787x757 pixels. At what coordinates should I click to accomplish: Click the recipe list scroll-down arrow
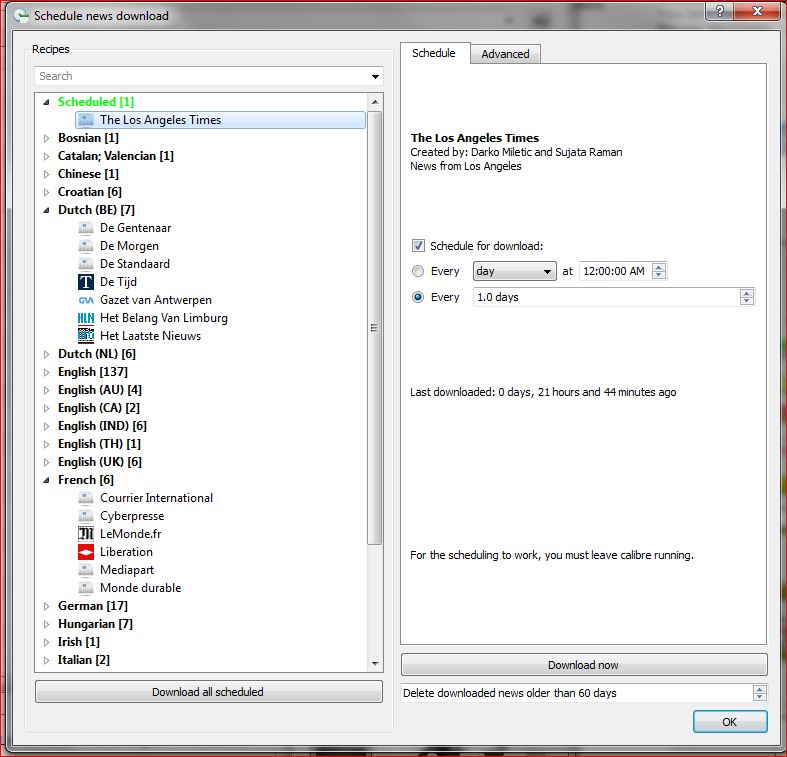(x=375, y=664)
